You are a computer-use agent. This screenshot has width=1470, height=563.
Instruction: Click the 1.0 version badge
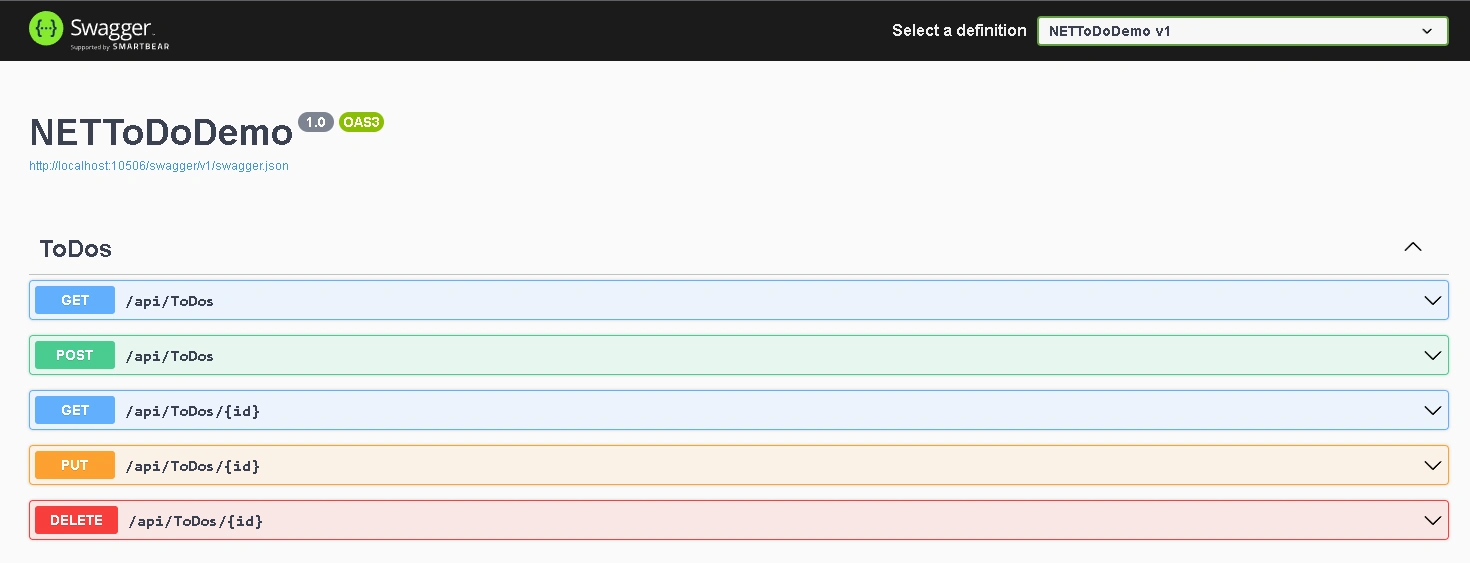point(316,122)
